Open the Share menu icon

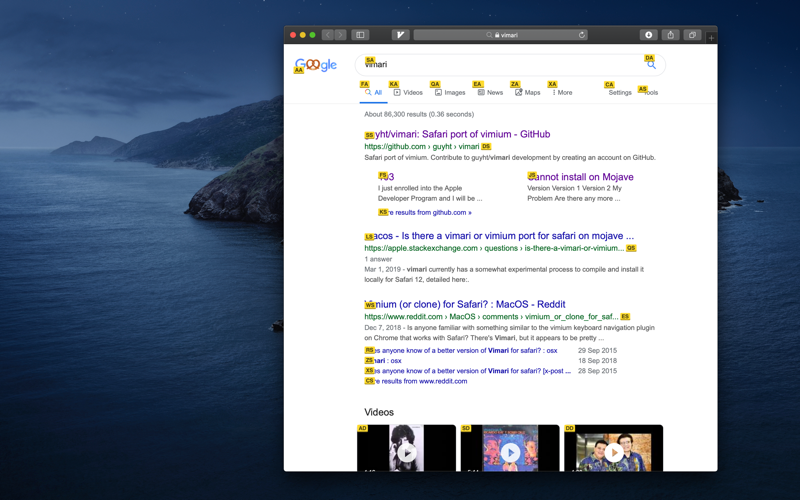670,35
